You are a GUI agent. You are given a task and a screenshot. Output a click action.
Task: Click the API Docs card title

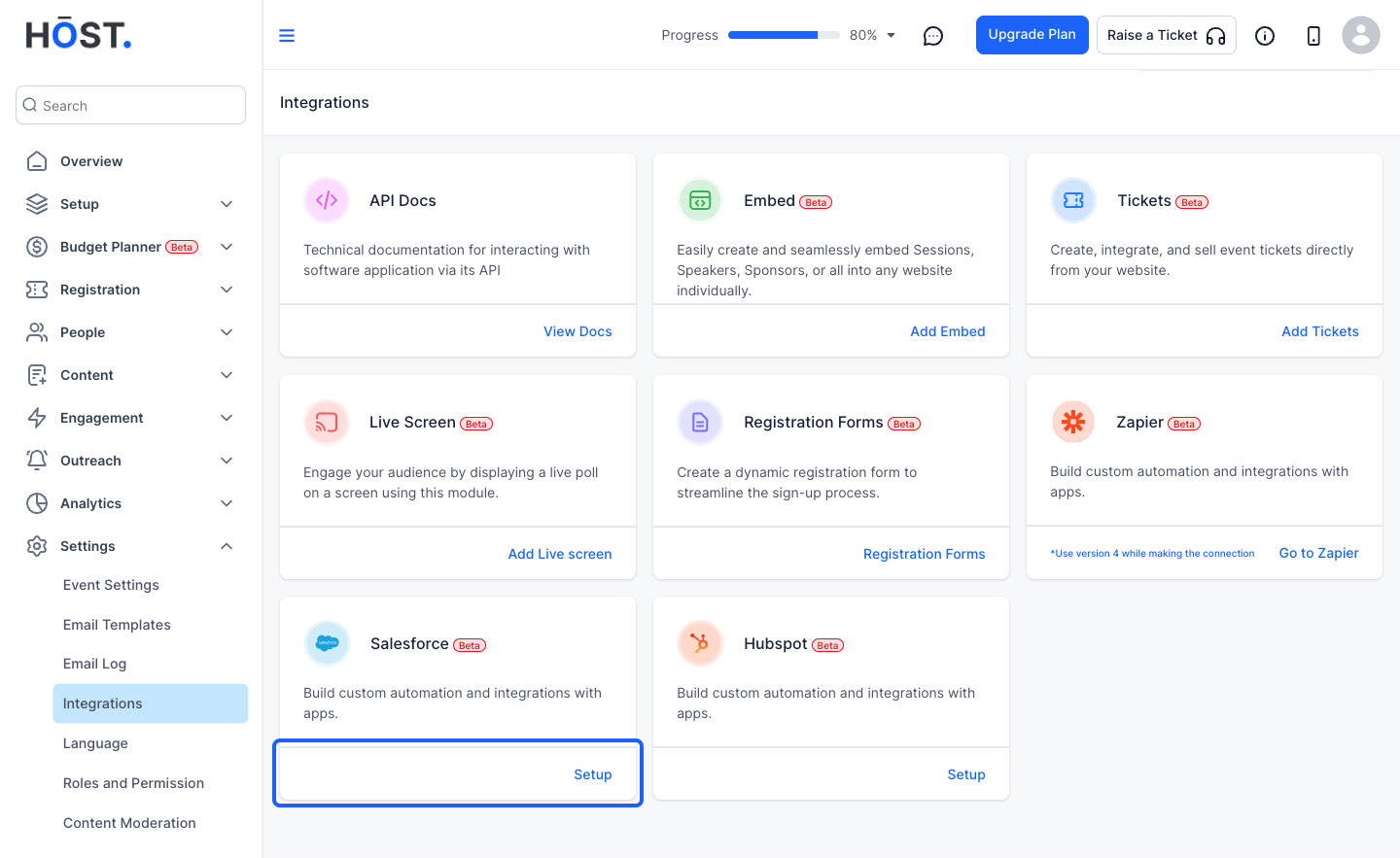[x=402, y=200]
